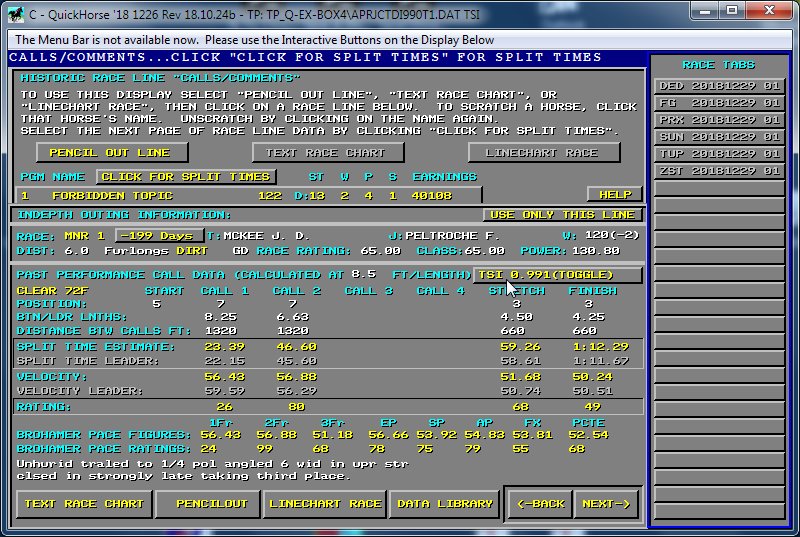Click the earnings value 40108

click(432, 195)
